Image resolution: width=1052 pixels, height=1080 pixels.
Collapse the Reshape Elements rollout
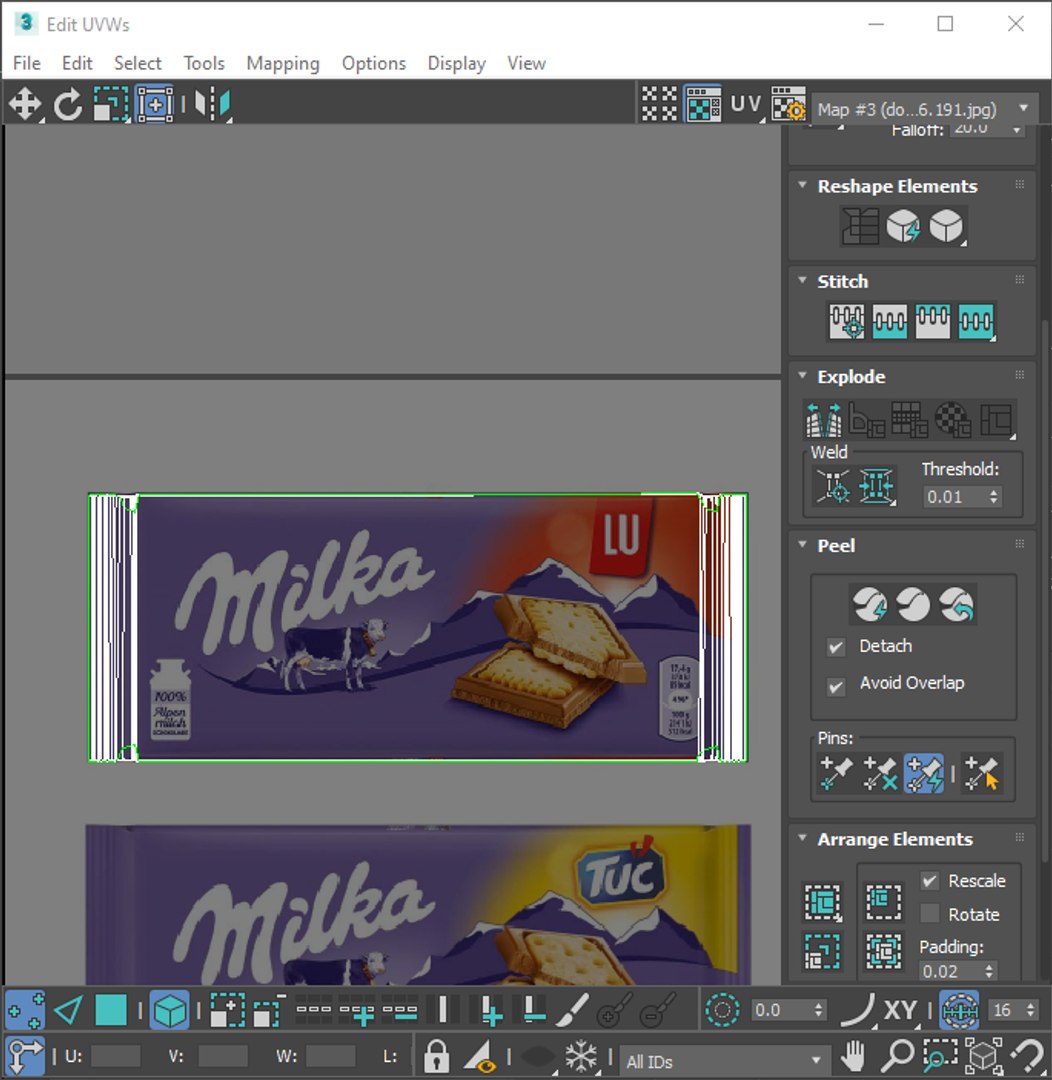coord(802,185)
